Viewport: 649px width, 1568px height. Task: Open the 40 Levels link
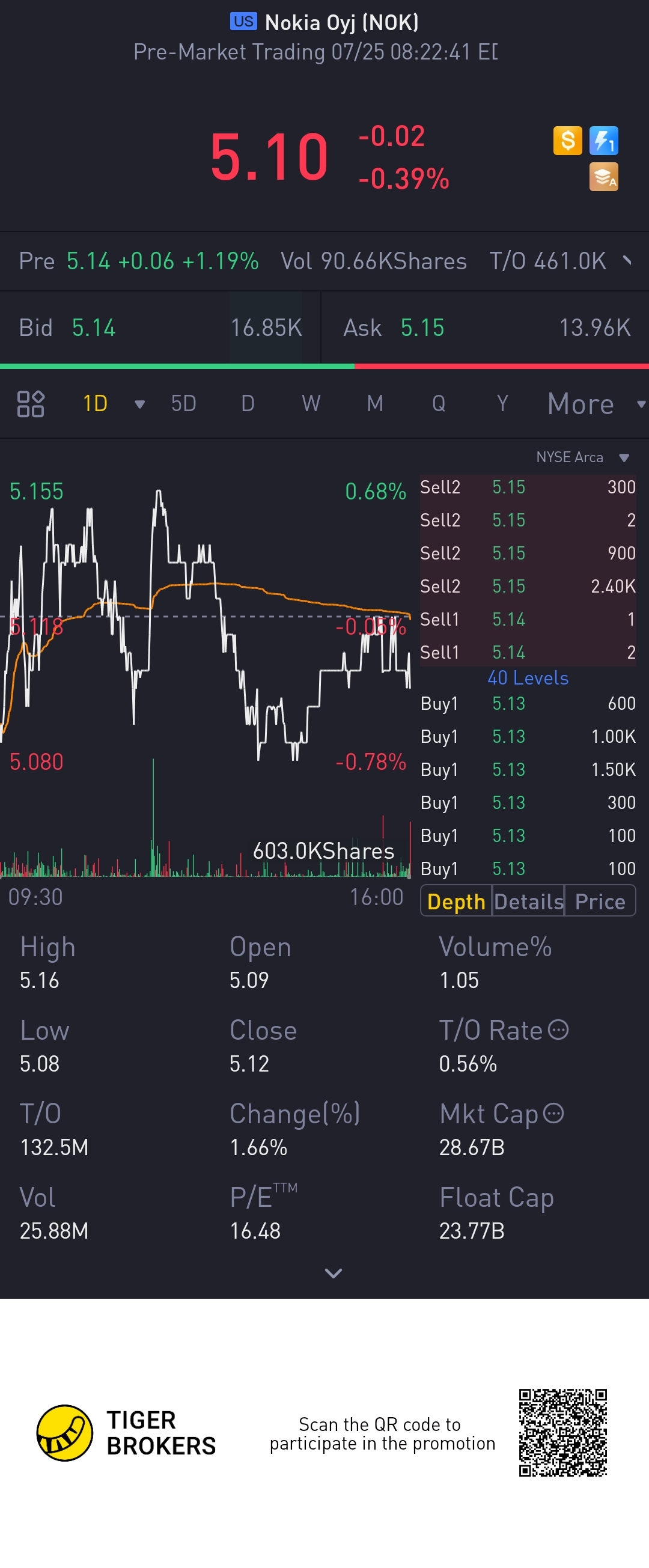pyautogui.click(x=528, y=677)
